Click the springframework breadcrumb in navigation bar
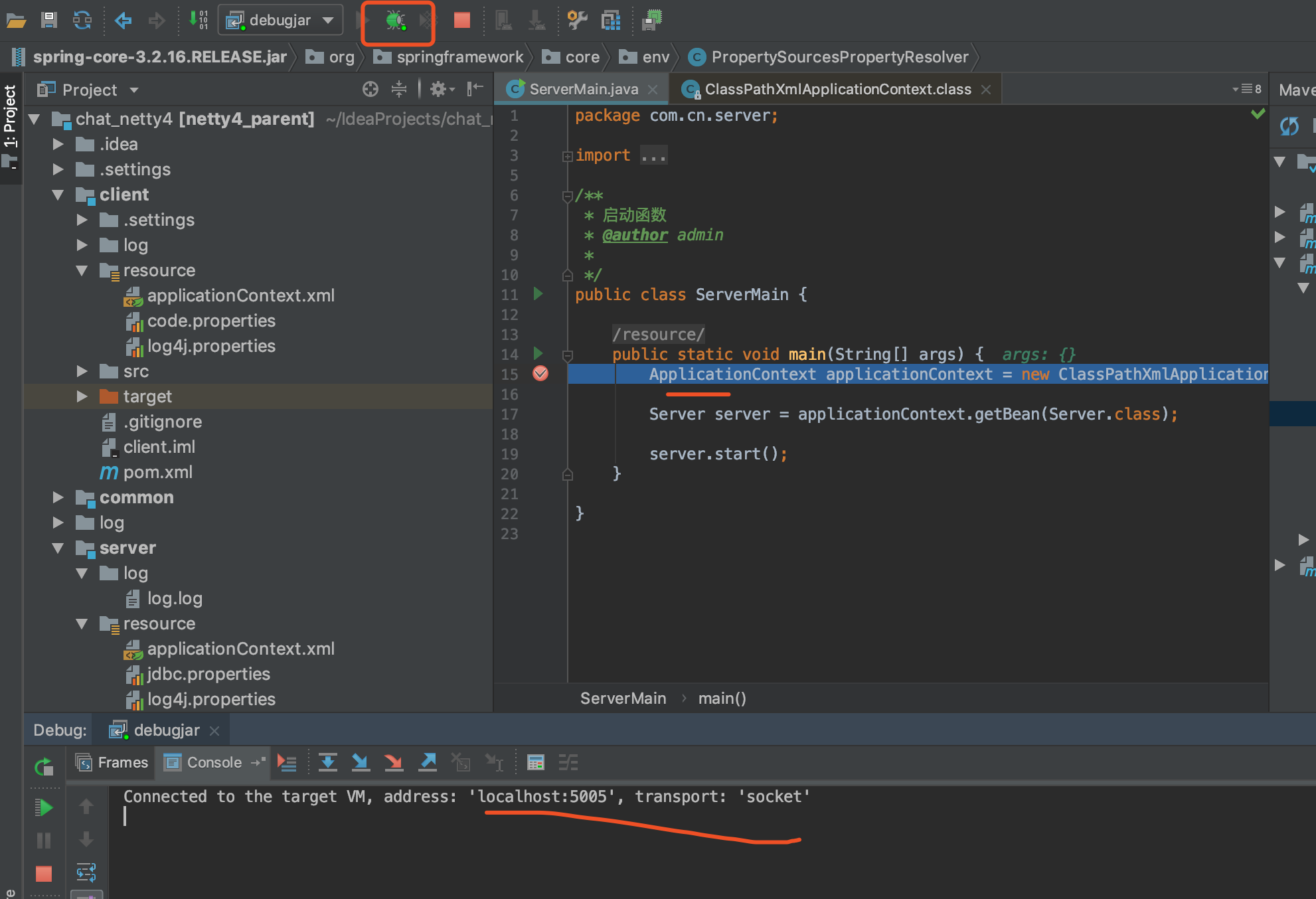 [x=459, y=57]
